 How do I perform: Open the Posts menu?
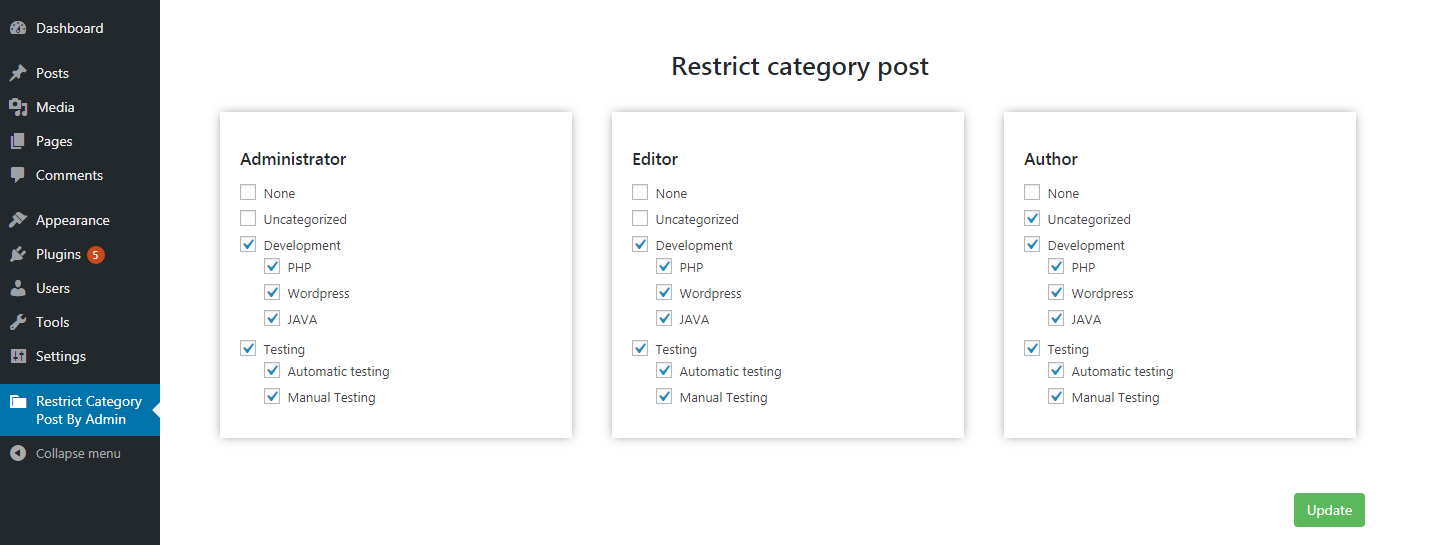tap(80, 73)
